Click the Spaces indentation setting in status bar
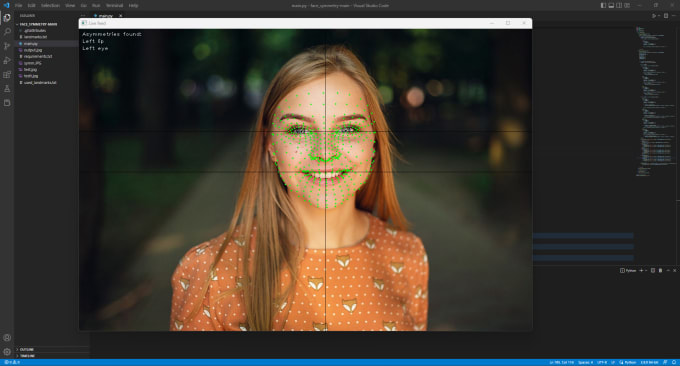Image resolution: width=680 pixels, height=366 pixels. click(x=585, y=362)
